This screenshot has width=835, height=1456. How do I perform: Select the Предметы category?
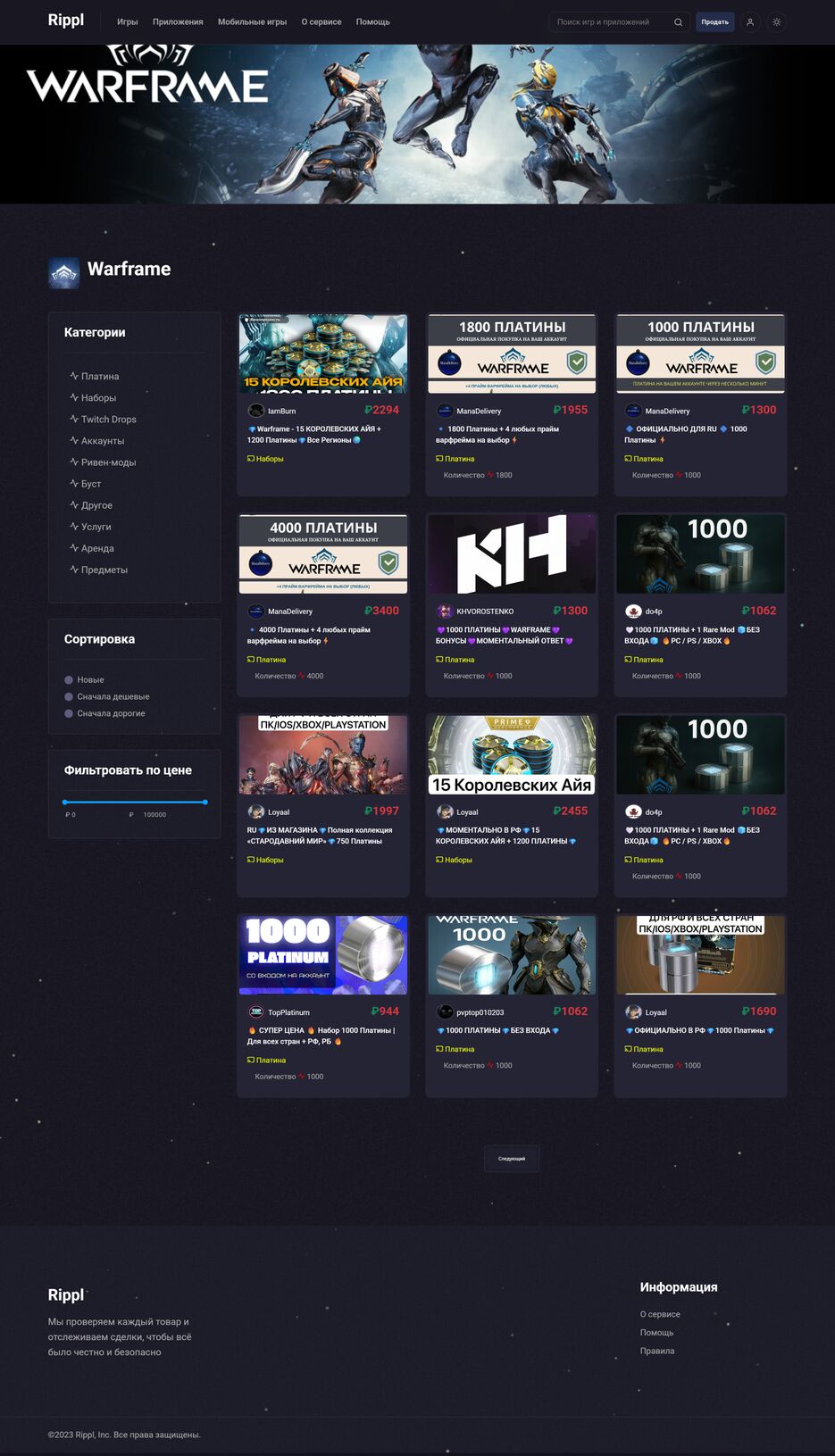98,570
